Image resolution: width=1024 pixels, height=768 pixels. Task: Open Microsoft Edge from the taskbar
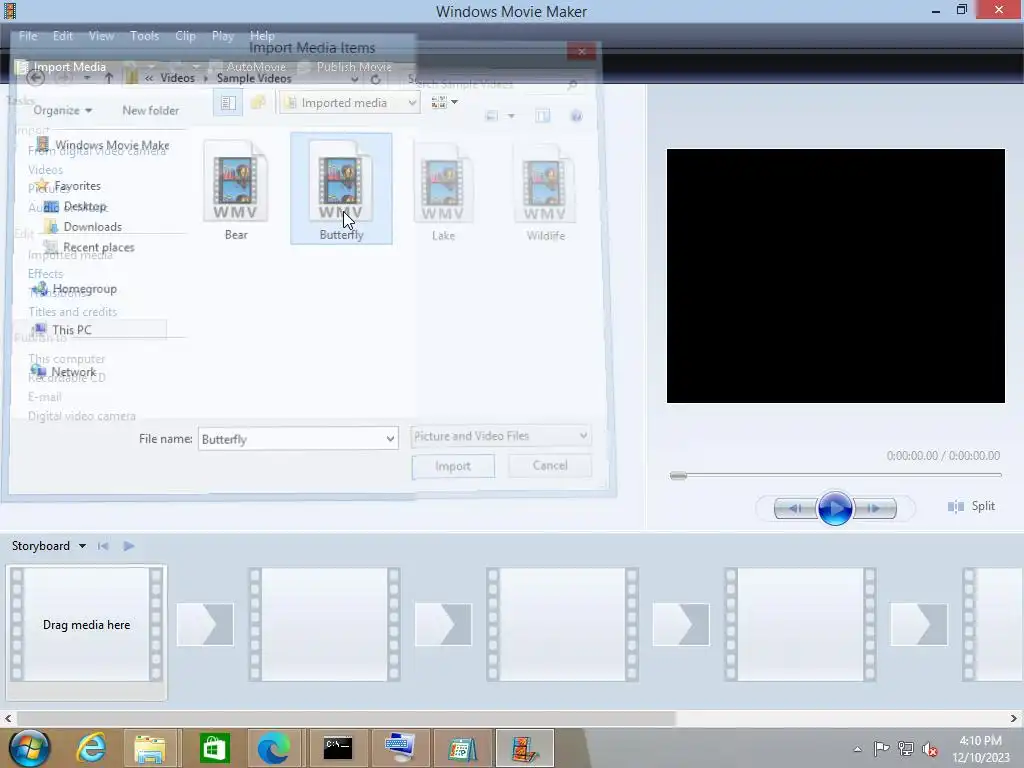273,748
